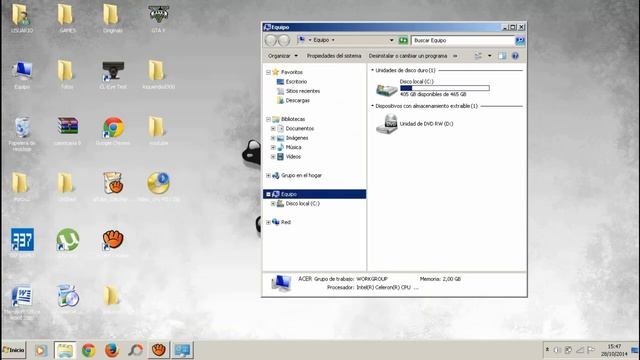Open the help icon in Equipo toolbar
The image size is (640, 360).
pos(515,56)
